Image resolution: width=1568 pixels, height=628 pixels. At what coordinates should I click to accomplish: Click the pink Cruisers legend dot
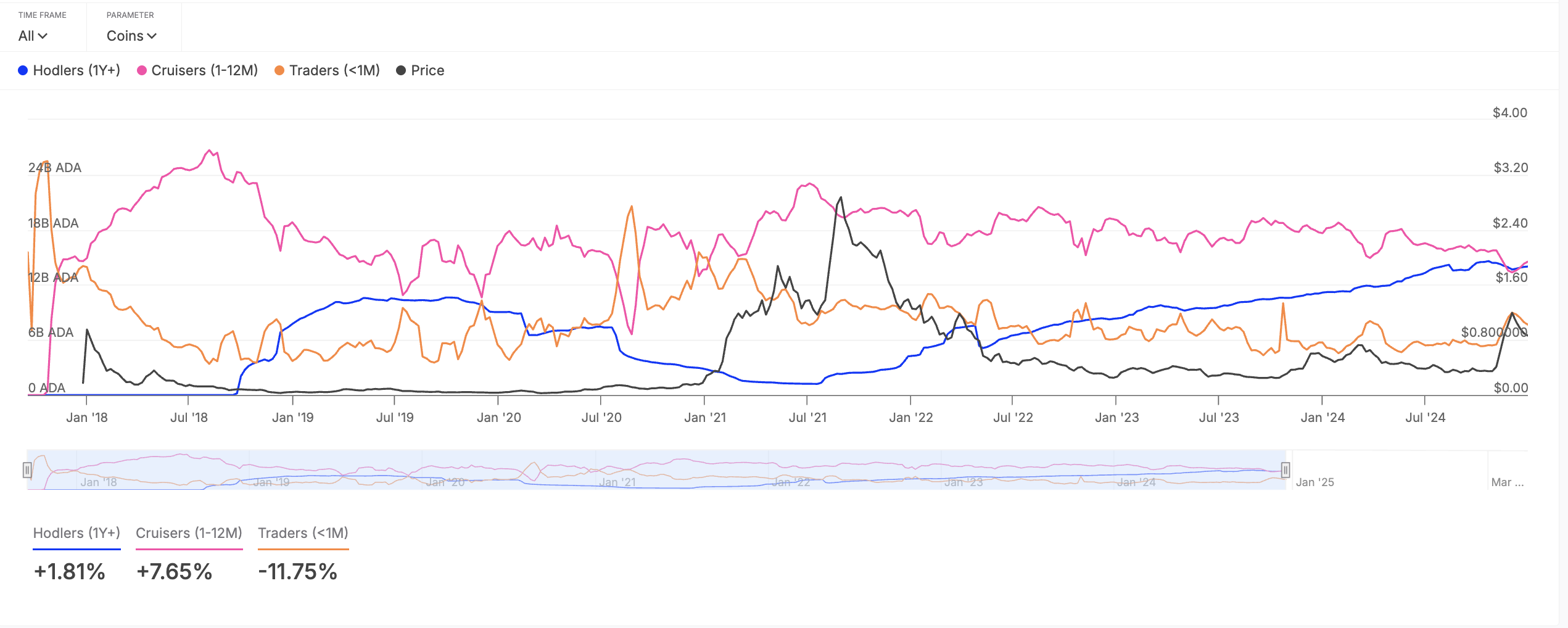click(142, 70)
